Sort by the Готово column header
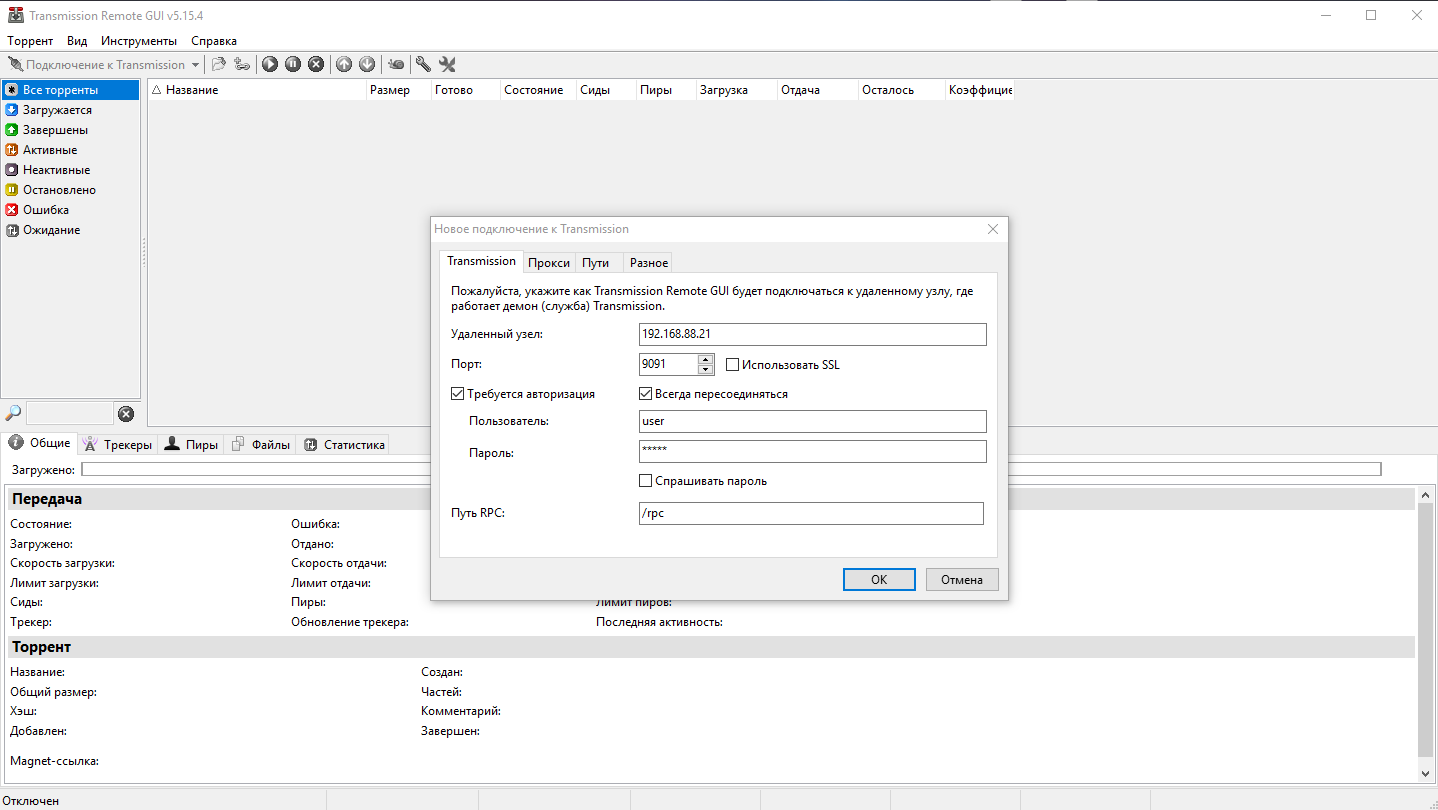This screenshot has width=1438, height=810. tap(466, 90)
